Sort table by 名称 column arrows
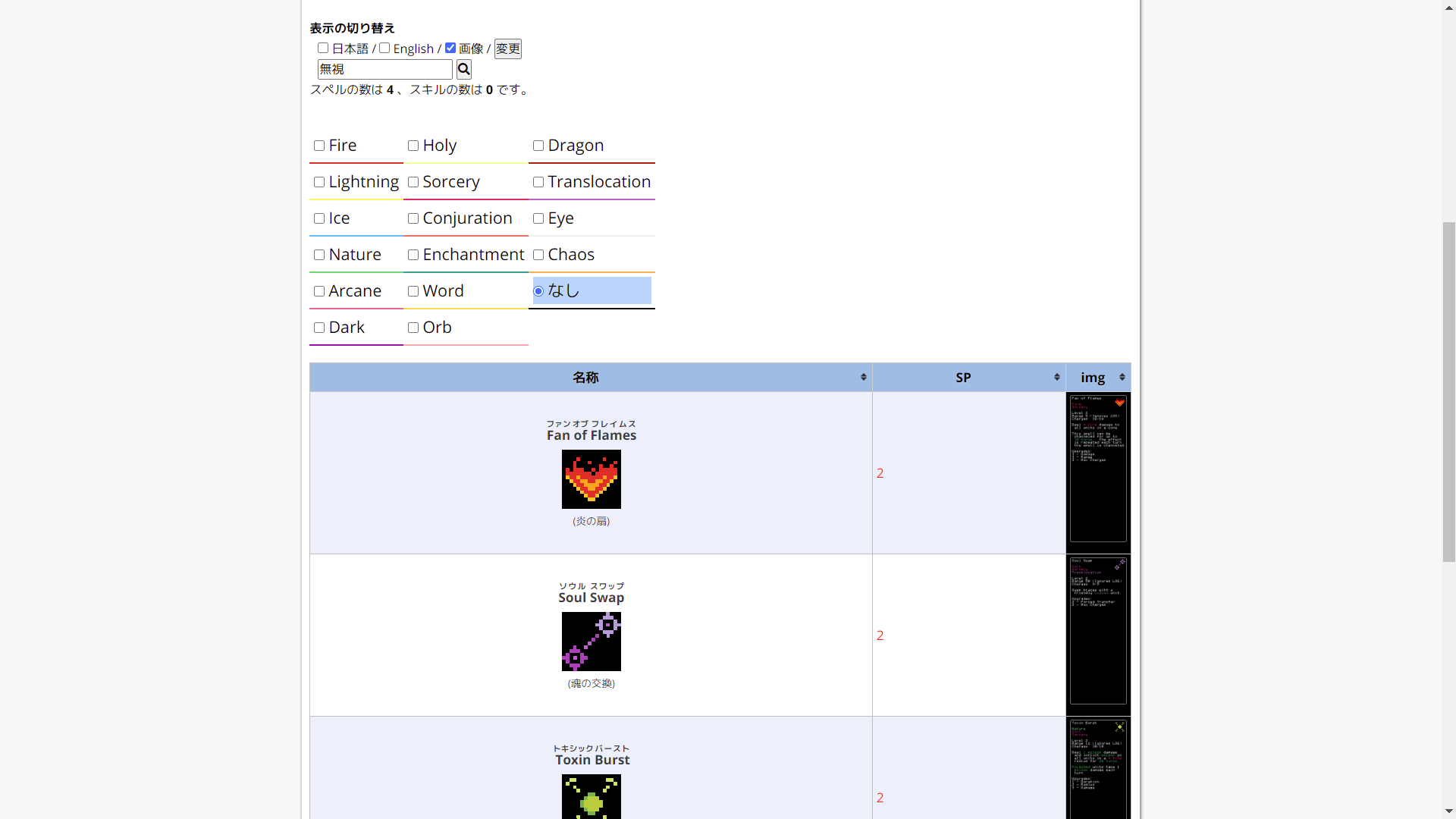This screenshot has width=1456, height=819. (863, 377)
